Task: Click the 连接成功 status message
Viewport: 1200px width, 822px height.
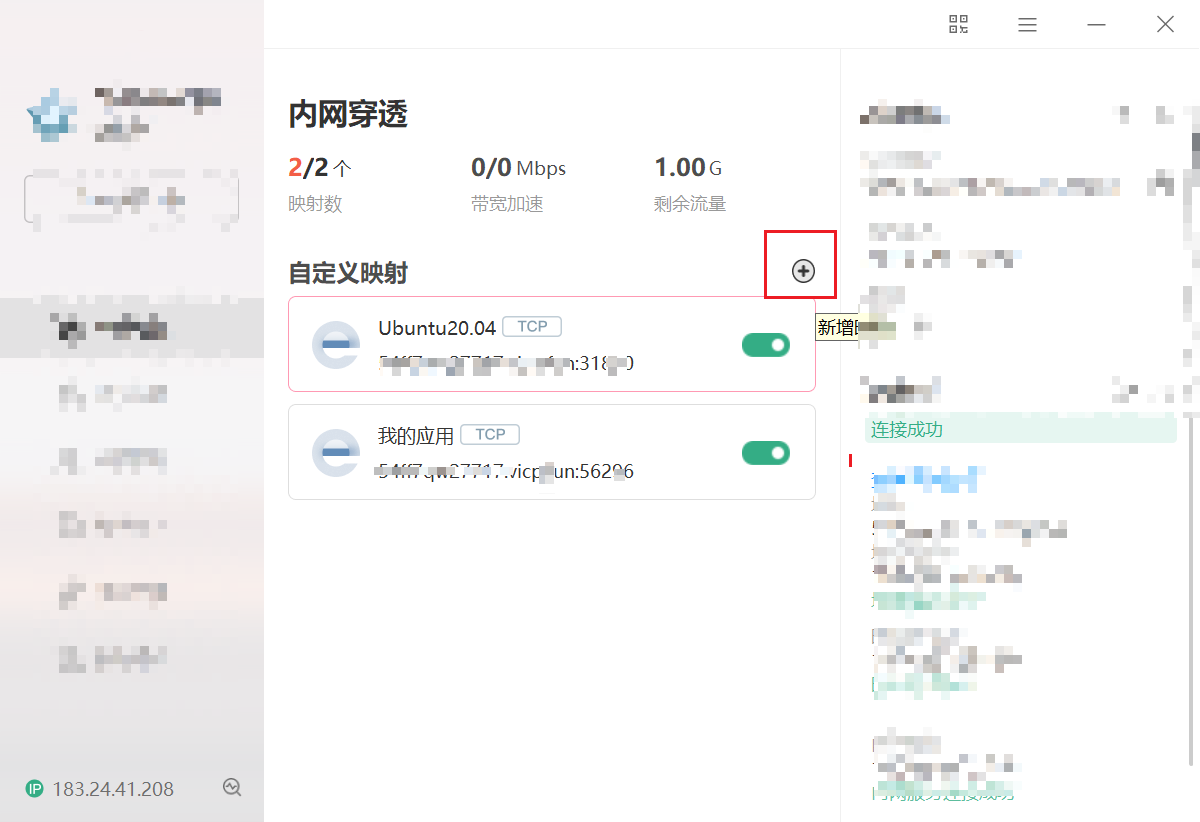Action: (905, 428)
